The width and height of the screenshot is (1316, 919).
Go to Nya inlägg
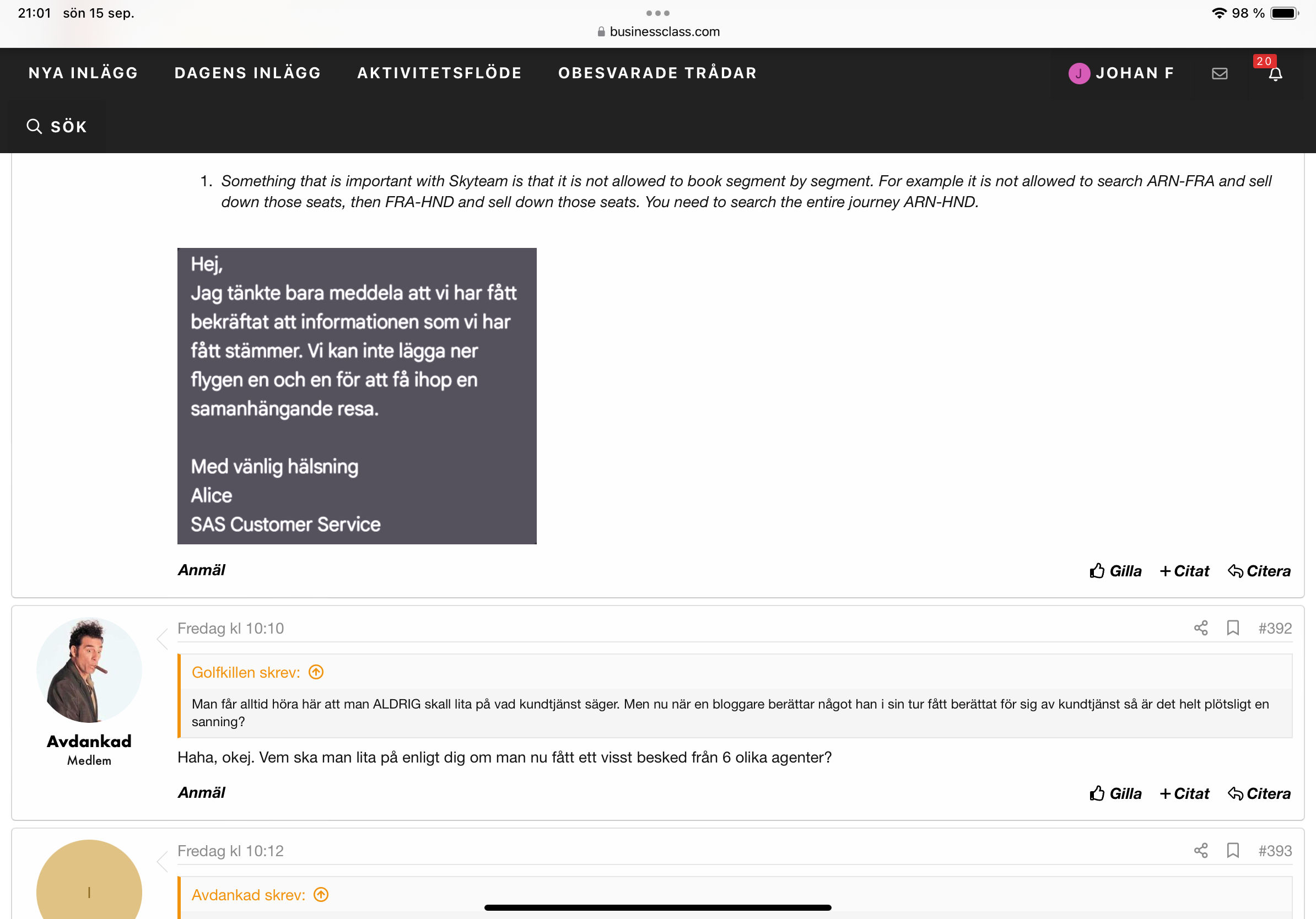(x=83, y=73)
